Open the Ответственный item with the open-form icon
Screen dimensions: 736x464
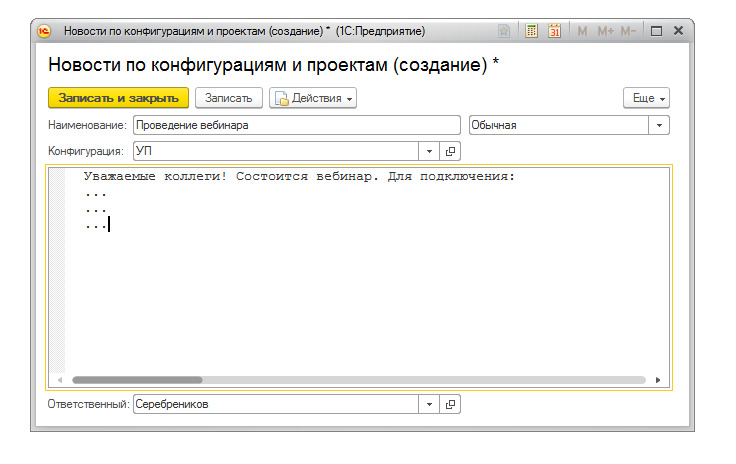(x=450, y=405)
